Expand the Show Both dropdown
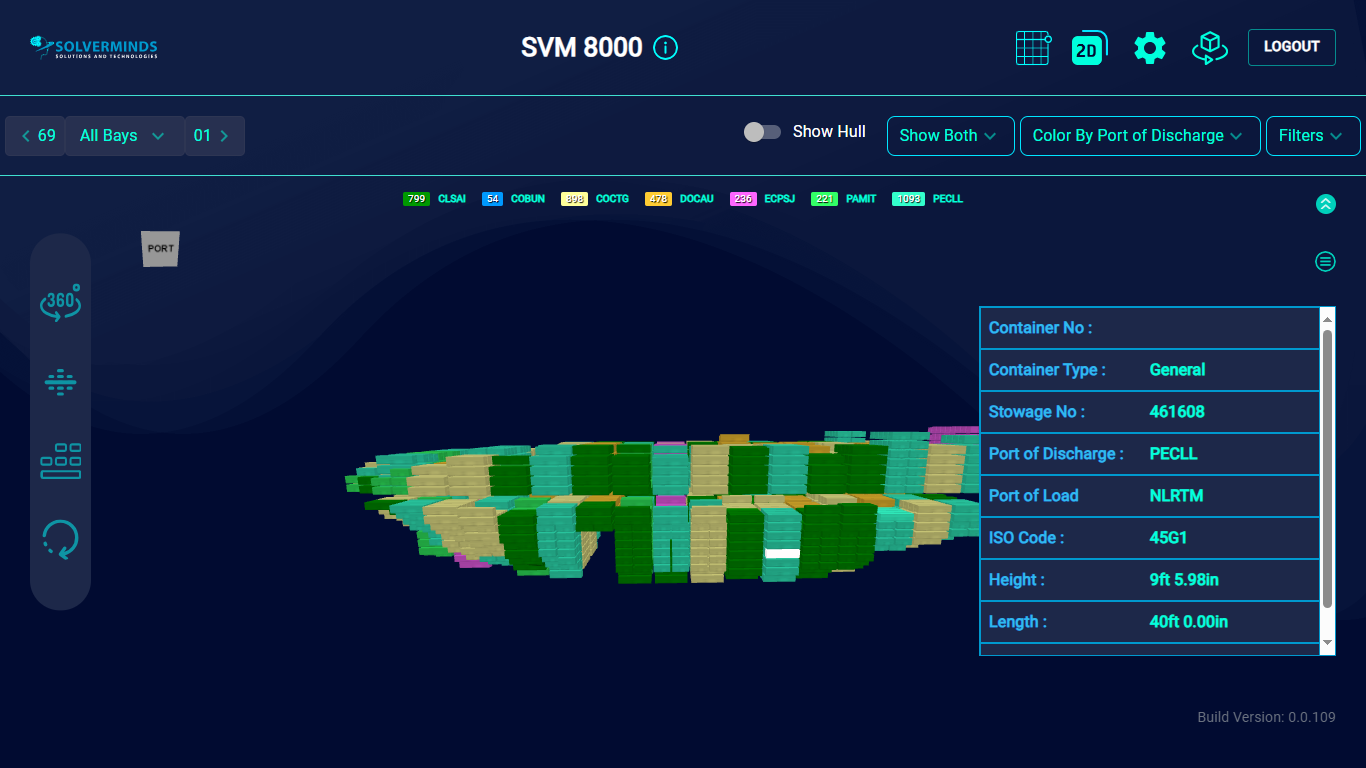Screen dimensions: 1366x768 tap(950, 136)
